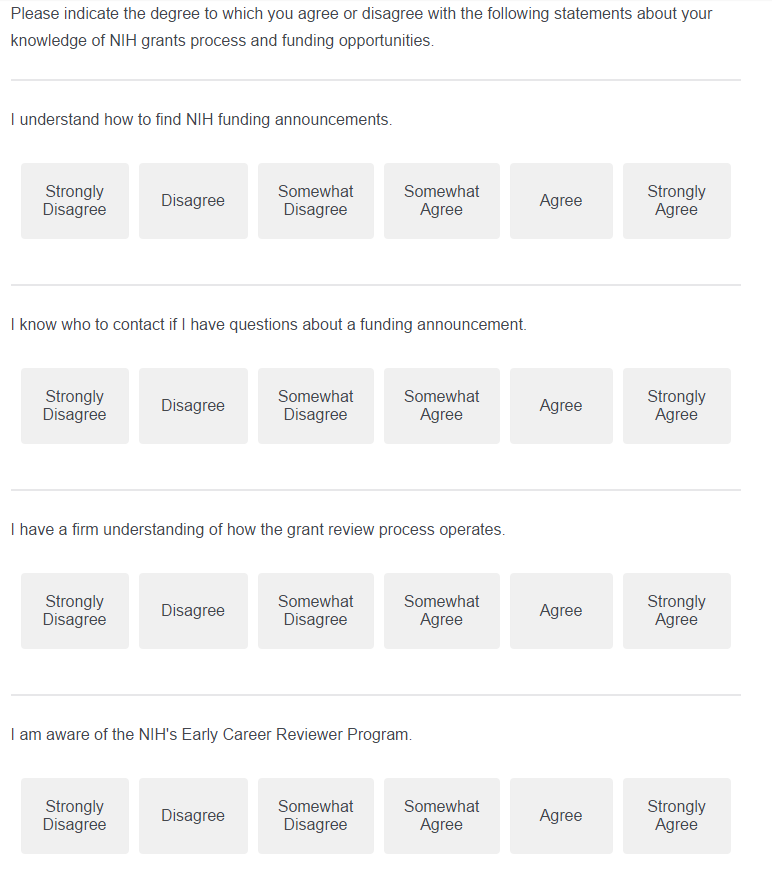Viewport: 772px width, 883px height.
Task: Mark Strongly Agree for grant review process
Action: tap(676, 611)
